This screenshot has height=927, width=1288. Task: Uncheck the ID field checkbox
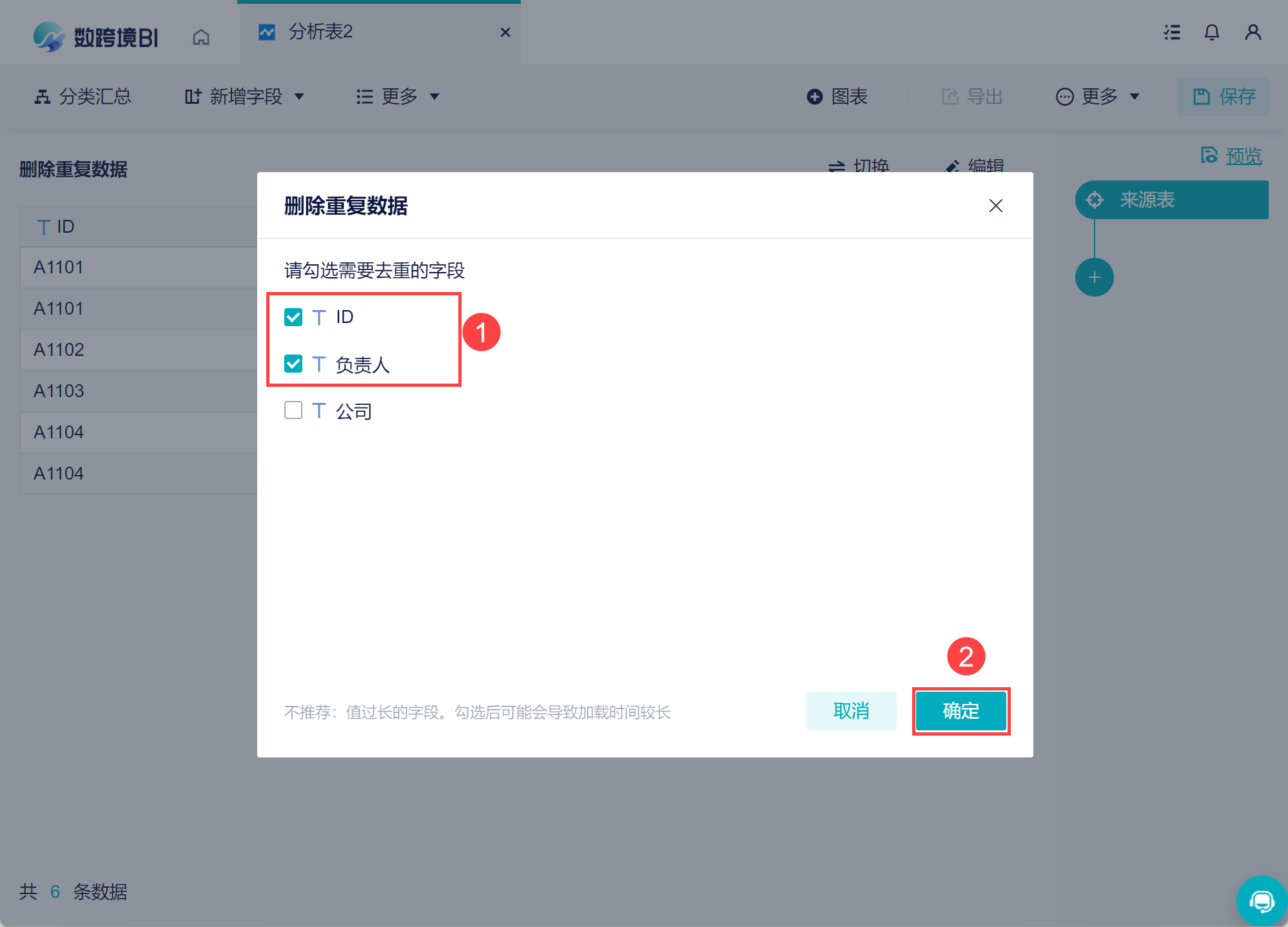pos(293,317)
